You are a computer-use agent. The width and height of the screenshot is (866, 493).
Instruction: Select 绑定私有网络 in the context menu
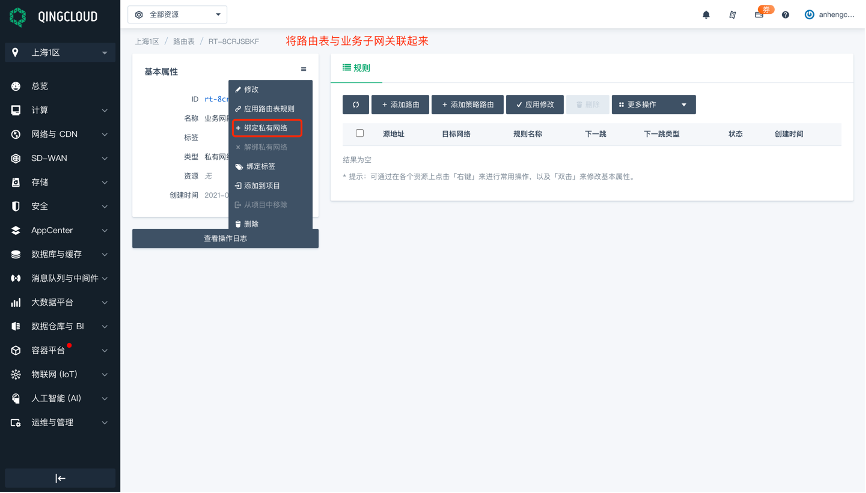point(265,128)
